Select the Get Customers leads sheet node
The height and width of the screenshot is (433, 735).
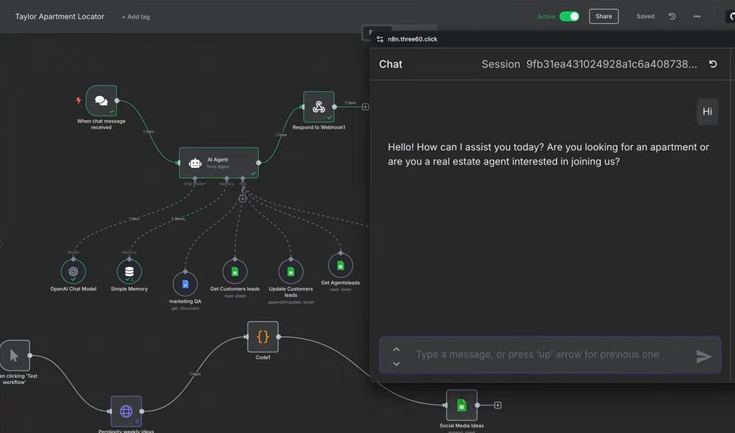(x=235, y=271)
